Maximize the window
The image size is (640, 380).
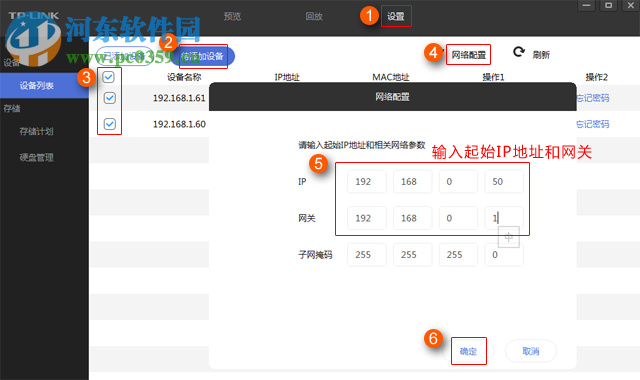tap(608, 5)
